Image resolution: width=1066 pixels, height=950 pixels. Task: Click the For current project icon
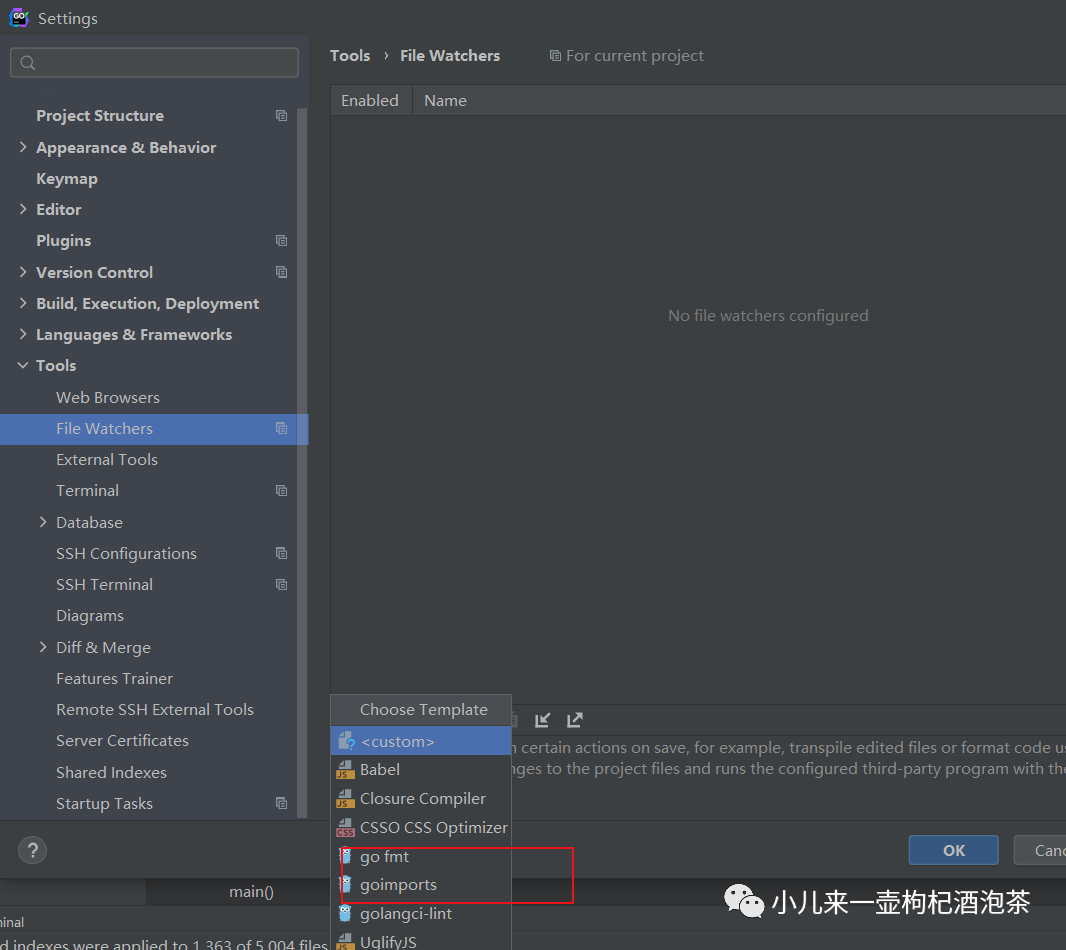(x=555, y=56)
